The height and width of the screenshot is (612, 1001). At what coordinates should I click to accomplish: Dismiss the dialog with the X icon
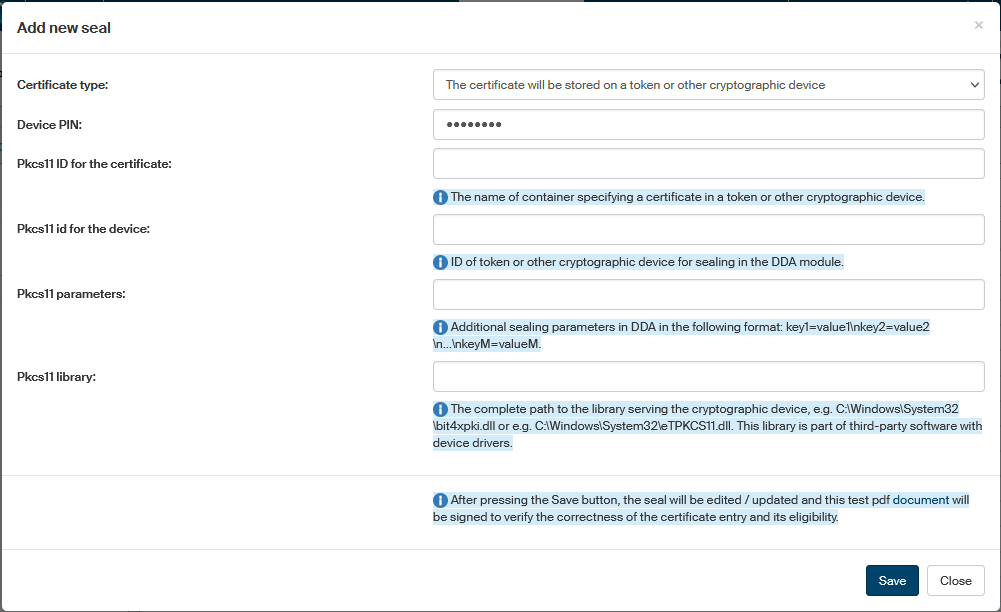[978, 26]
